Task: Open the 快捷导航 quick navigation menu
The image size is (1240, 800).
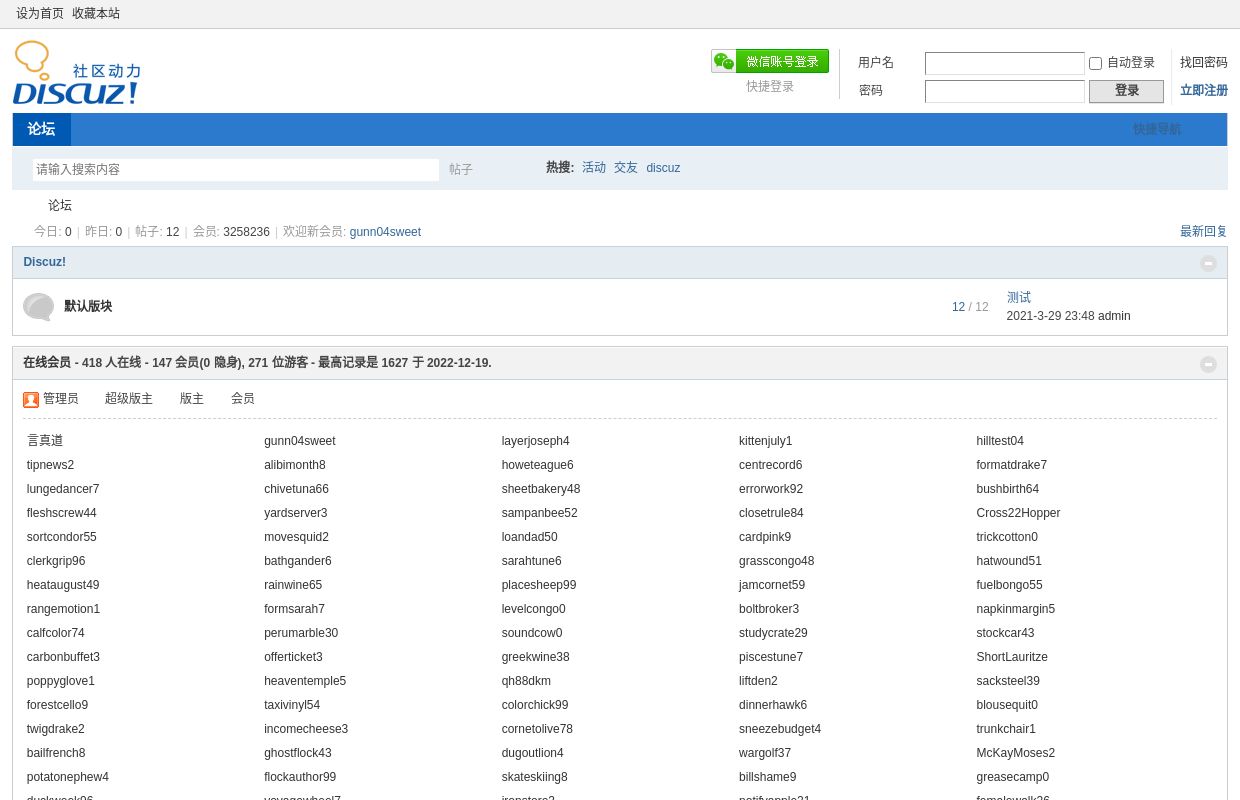Action: click(1156, 129)
